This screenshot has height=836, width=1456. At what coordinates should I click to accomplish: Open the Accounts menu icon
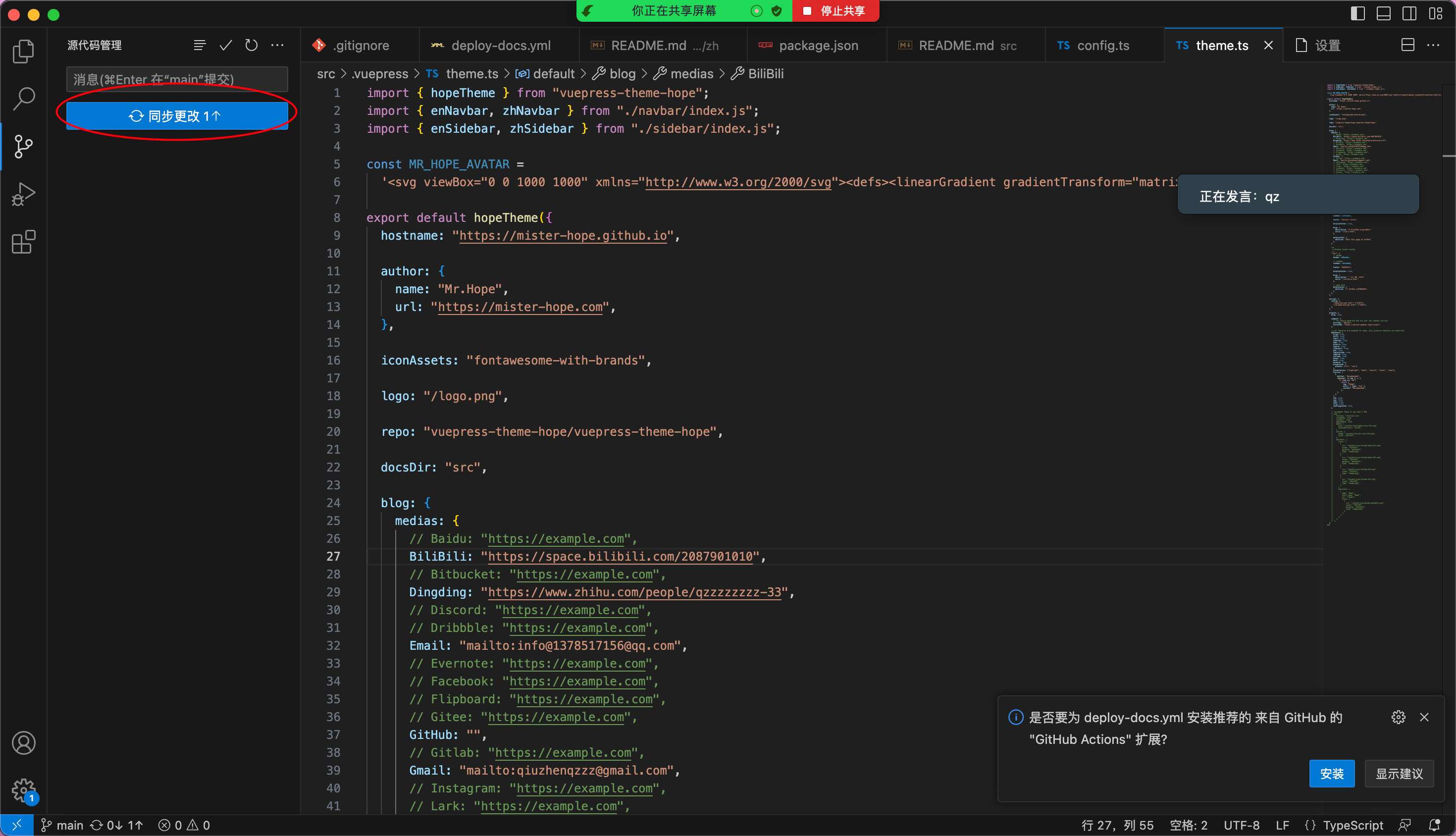[x=23, y=743]
